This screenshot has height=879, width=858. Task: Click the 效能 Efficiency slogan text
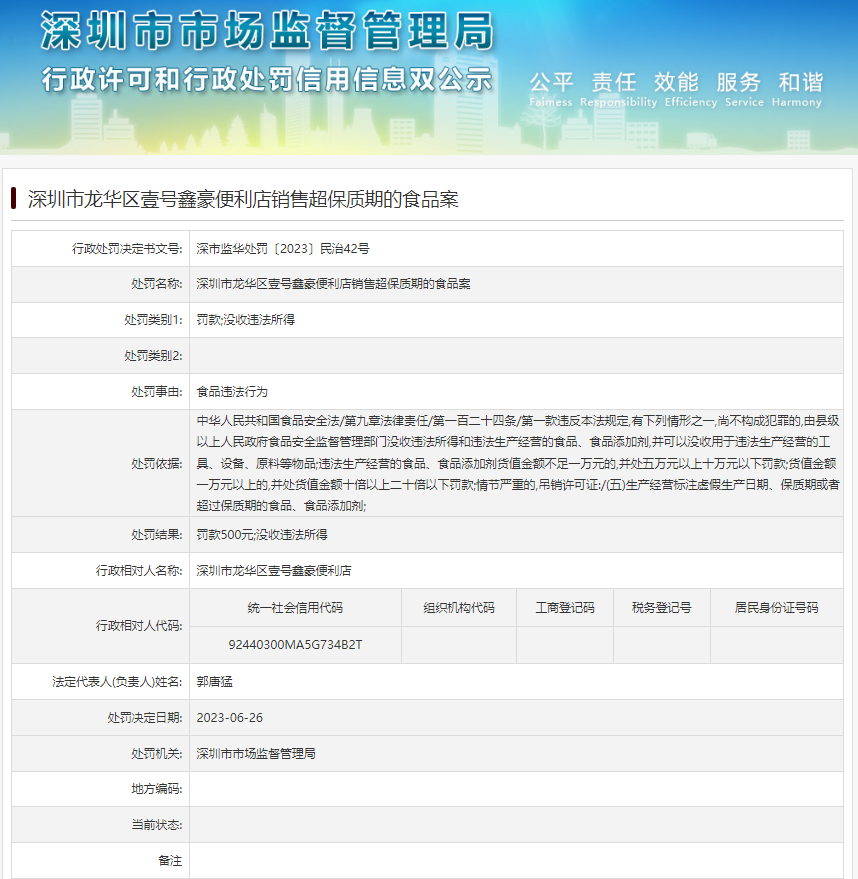(x=690, y=89)
